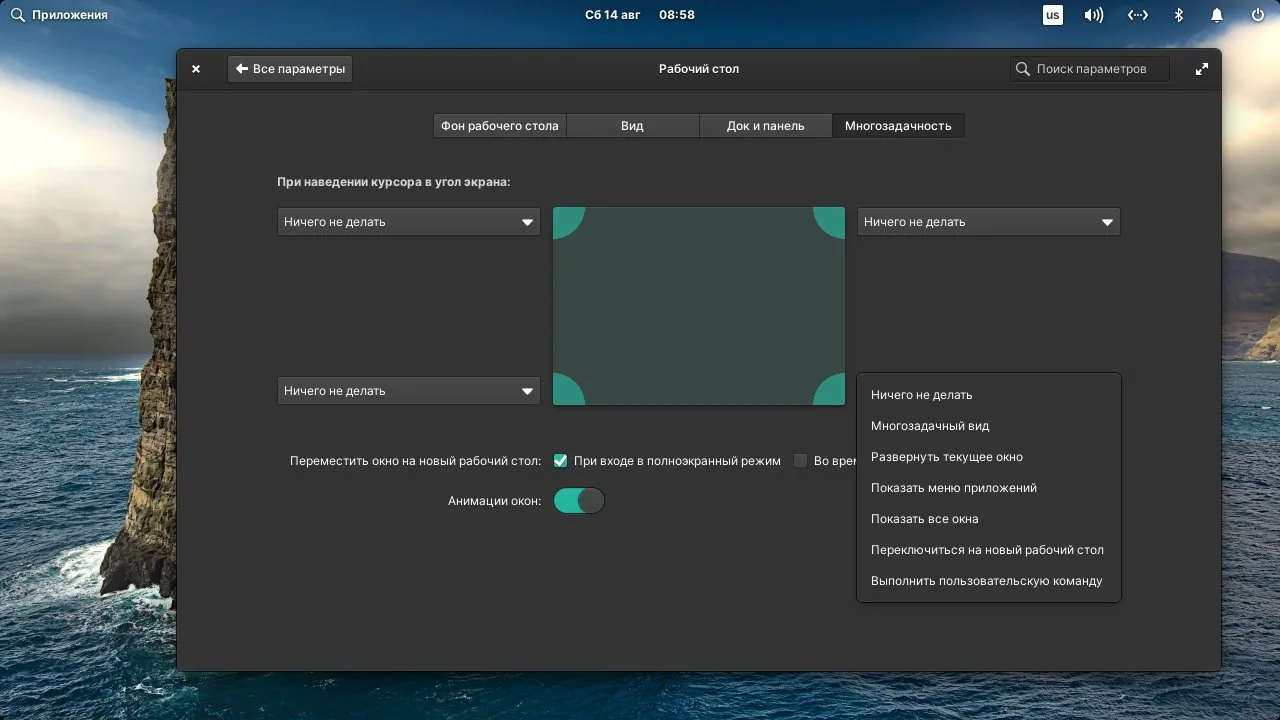Click the 'Все параметры' back button

point(290,68)
